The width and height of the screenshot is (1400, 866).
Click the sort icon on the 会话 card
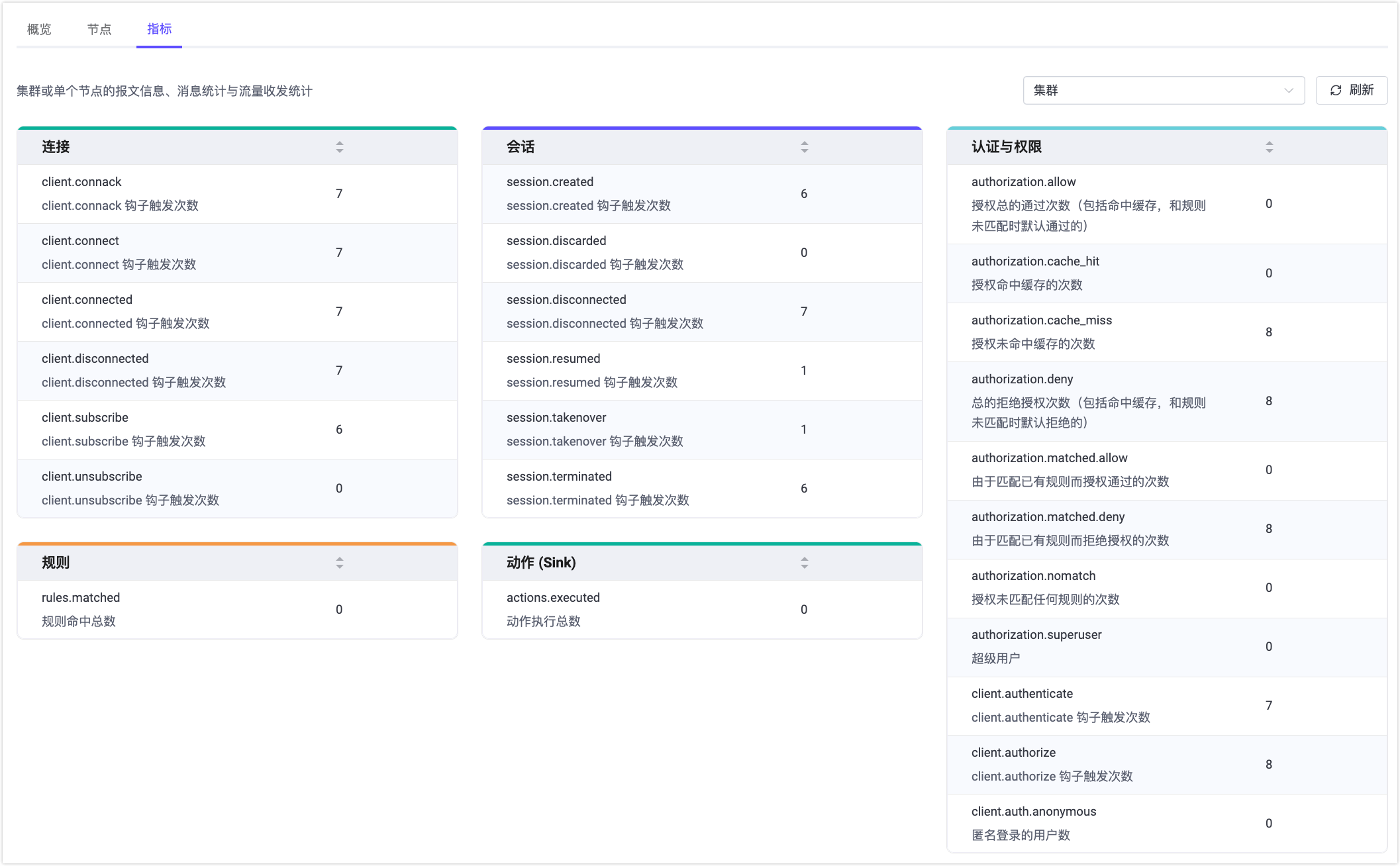coord(804,146)
